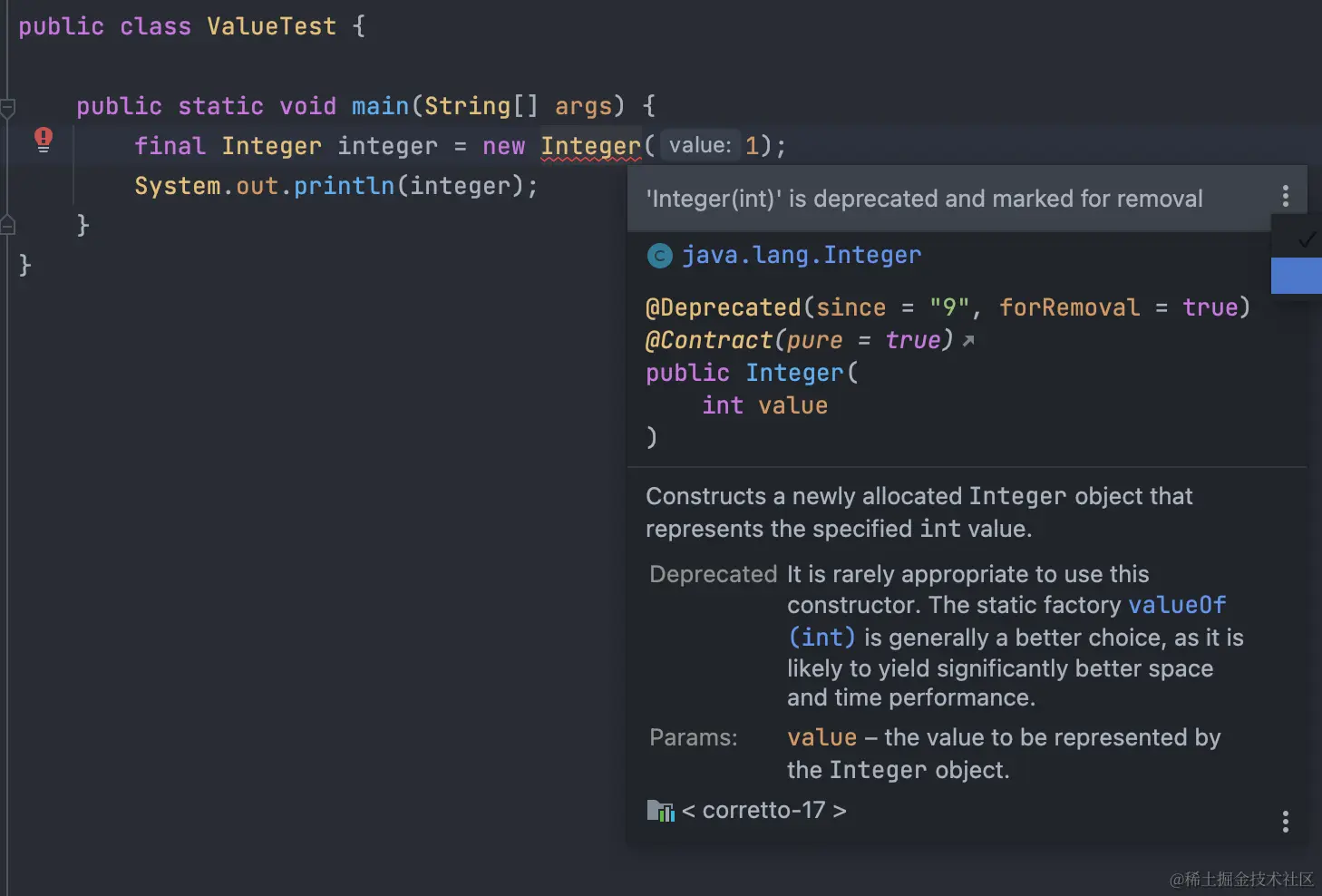Click the external-link arrow after @Contract
1322x896 pixels.
(968, 341)
